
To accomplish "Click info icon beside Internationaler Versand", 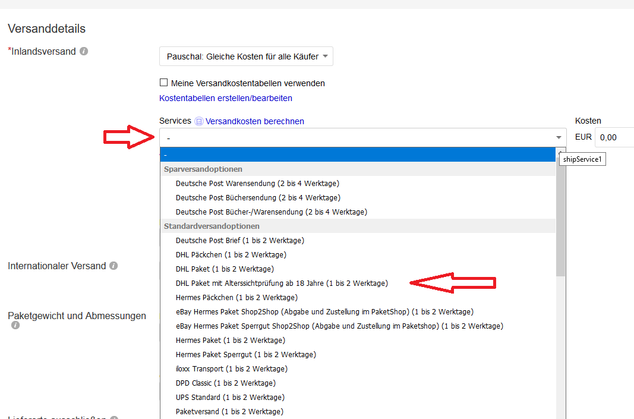I will pos(114,266).
